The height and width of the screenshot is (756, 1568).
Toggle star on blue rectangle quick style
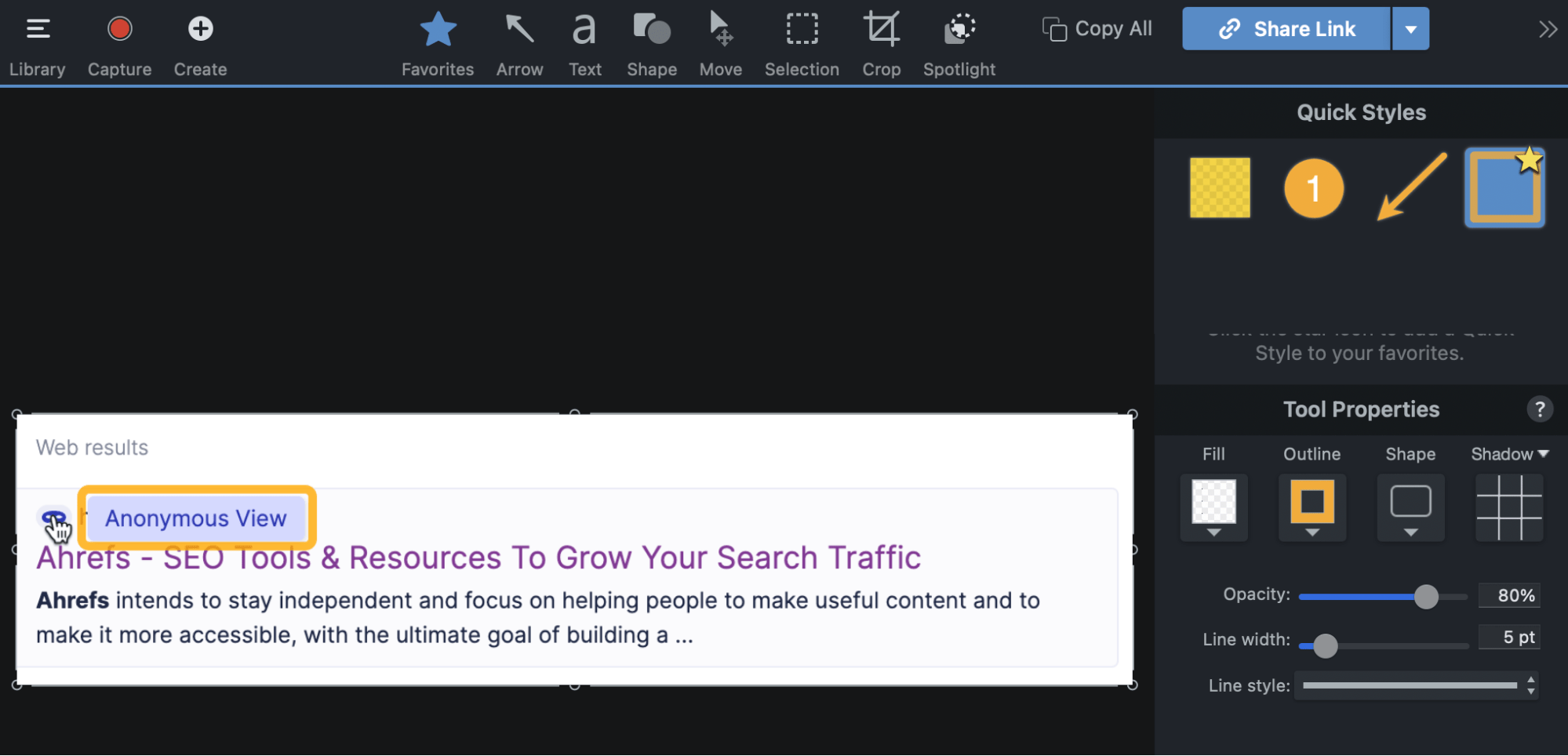[1529, 160]
